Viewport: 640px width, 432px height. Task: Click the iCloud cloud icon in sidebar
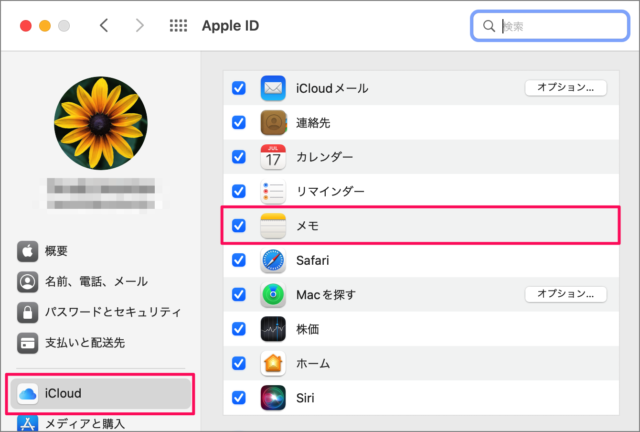click(x=27, y=394)
